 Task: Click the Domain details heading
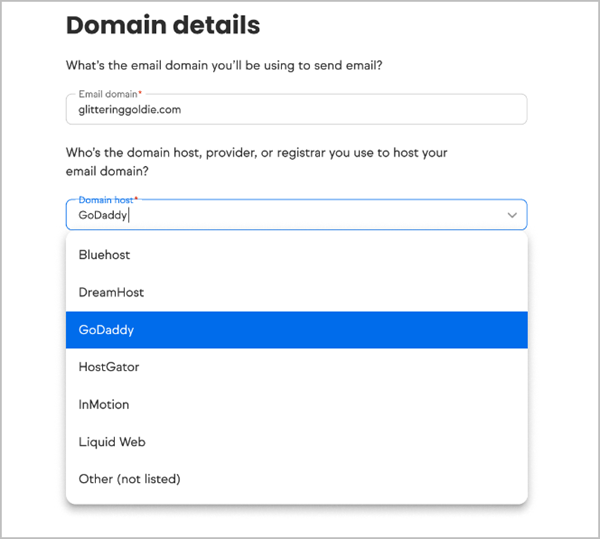[163, 25]
